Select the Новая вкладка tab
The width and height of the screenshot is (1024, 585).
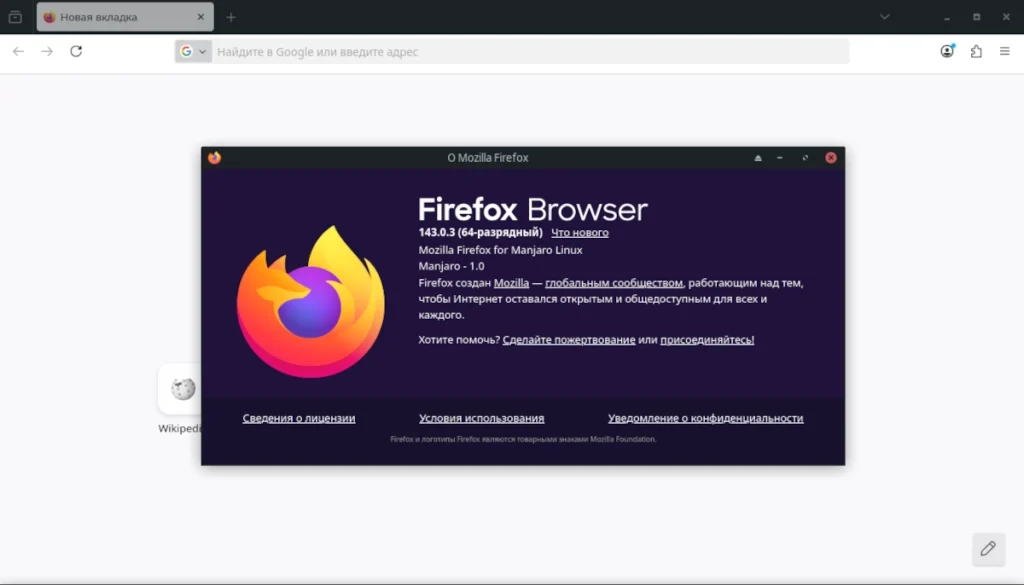click(x=125, y=17)
